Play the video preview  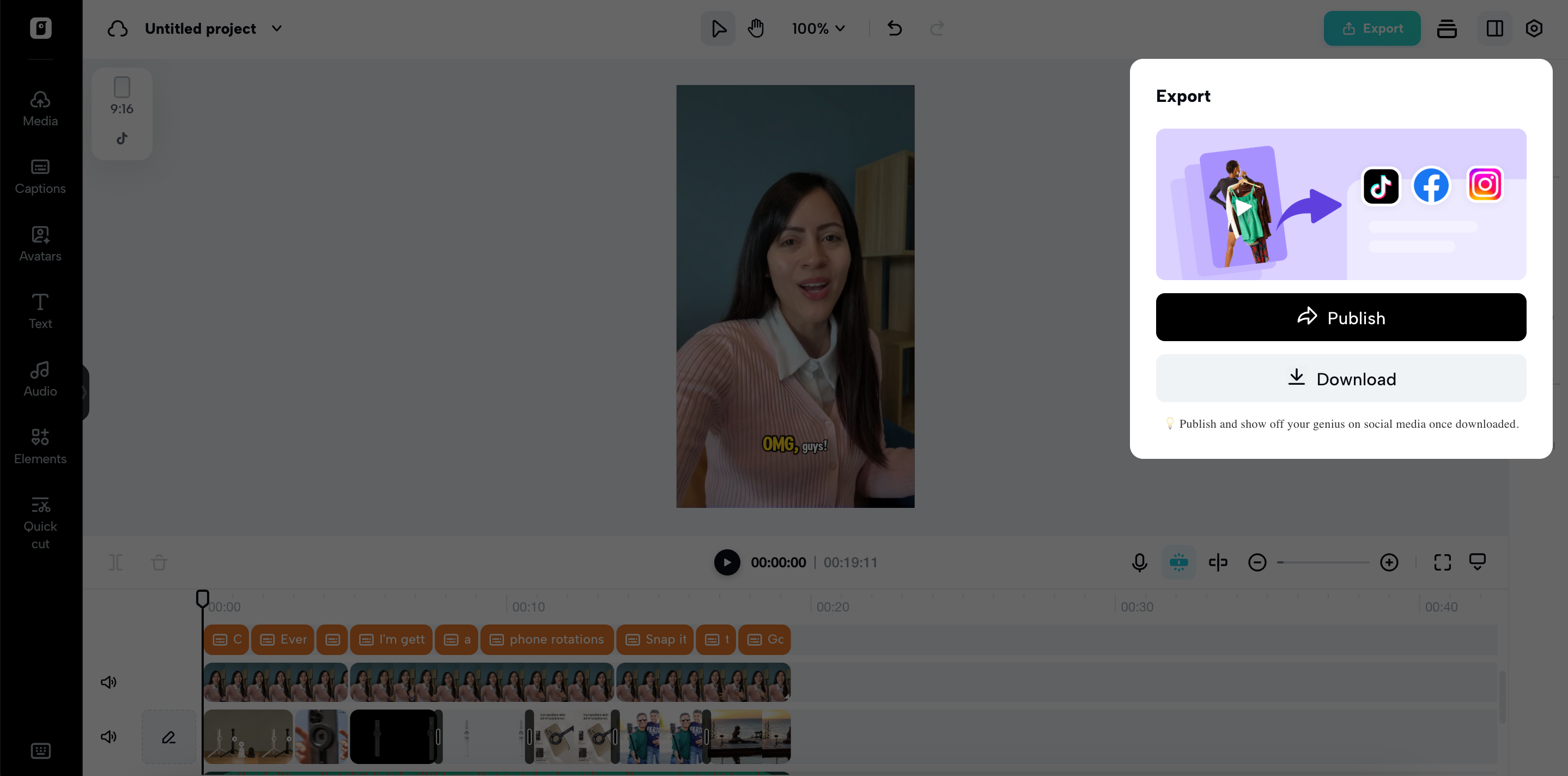coord(727,562)
